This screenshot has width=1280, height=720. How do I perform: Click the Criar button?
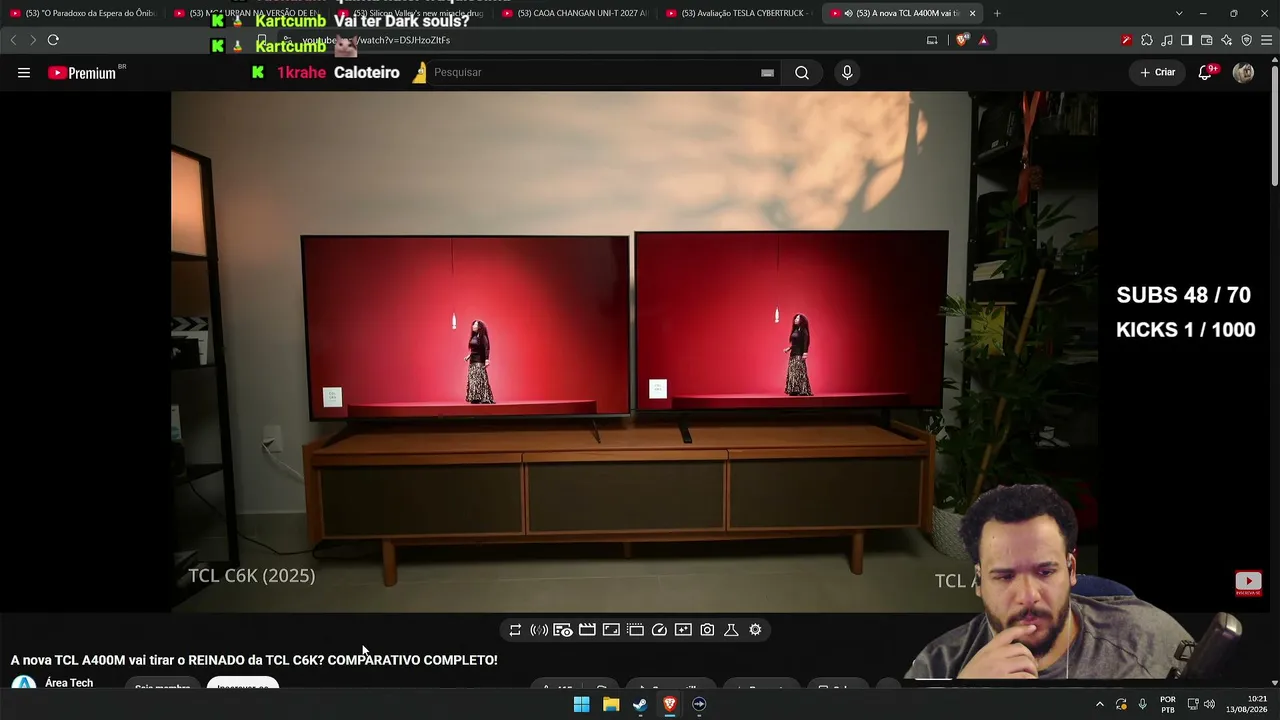coord(1158,72)
